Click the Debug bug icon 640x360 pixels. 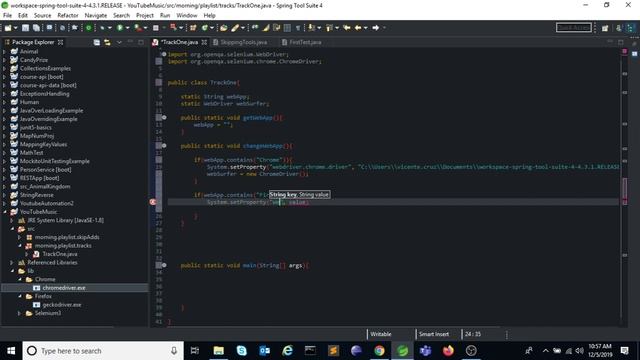point(102,28)
